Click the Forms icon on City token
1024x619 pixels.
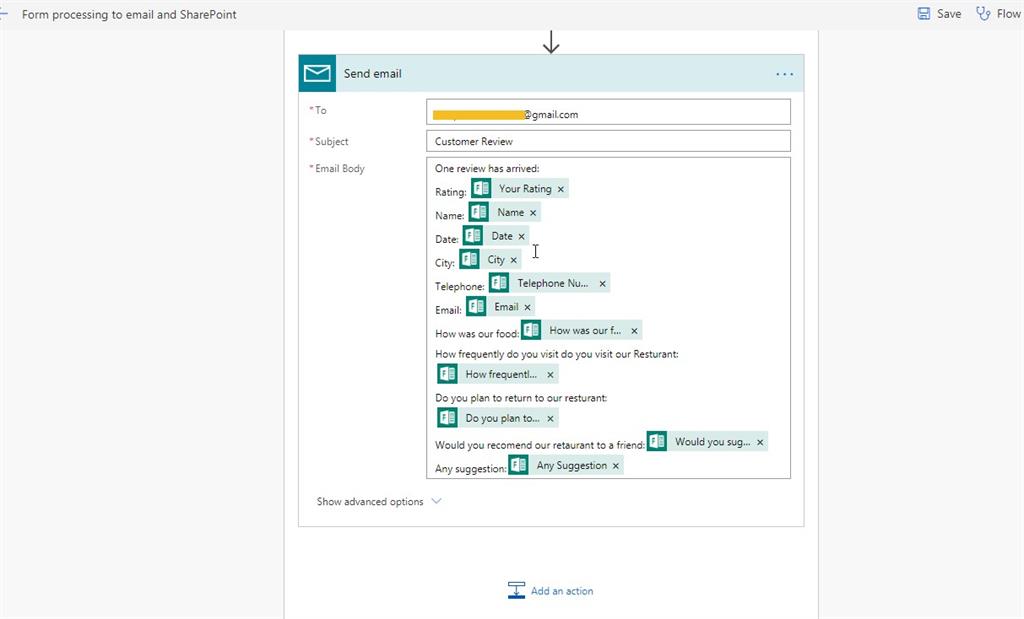(x=470, y=260)
